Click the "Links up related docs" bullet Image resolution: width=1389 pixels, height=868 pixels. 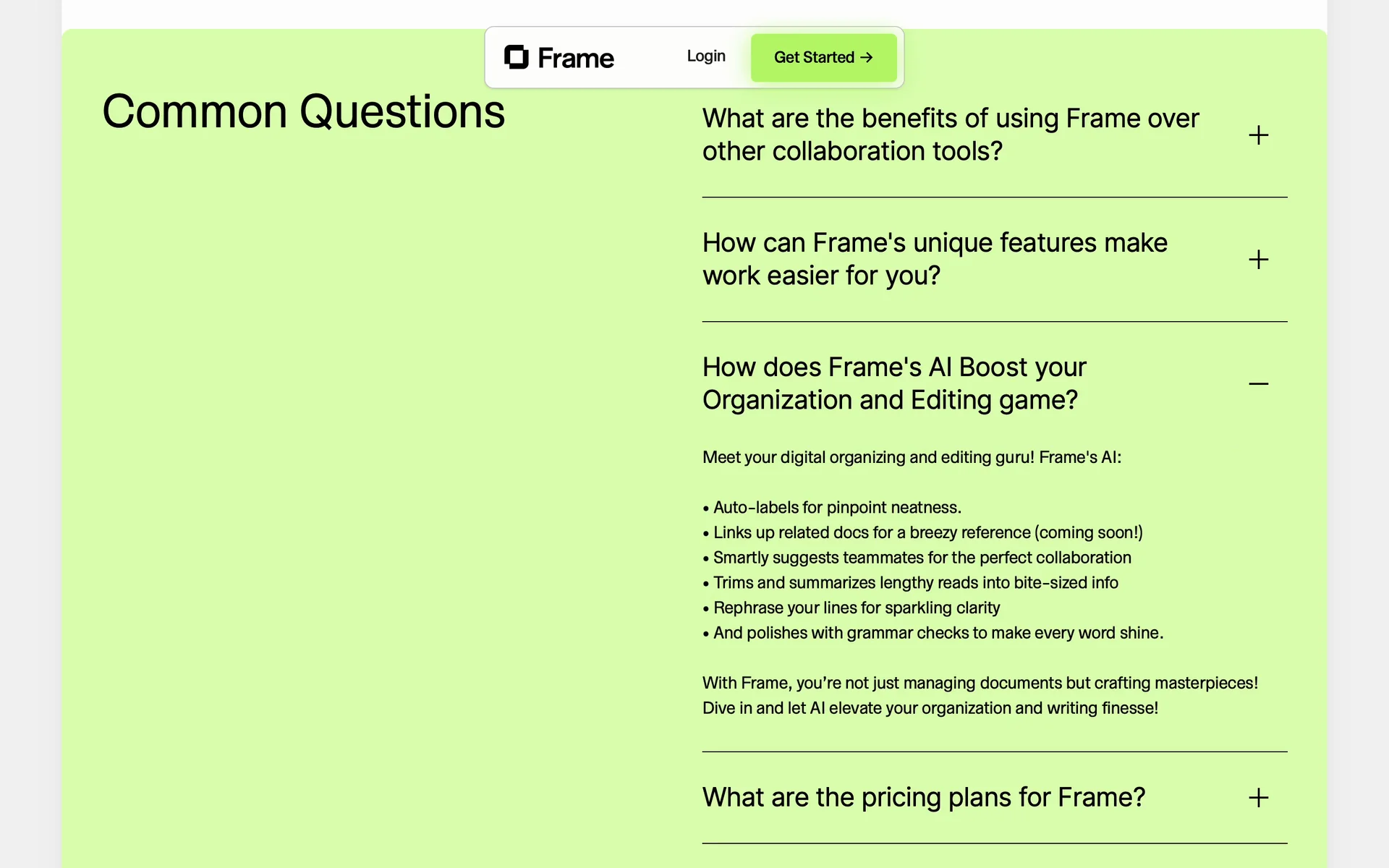pos(927,533)
